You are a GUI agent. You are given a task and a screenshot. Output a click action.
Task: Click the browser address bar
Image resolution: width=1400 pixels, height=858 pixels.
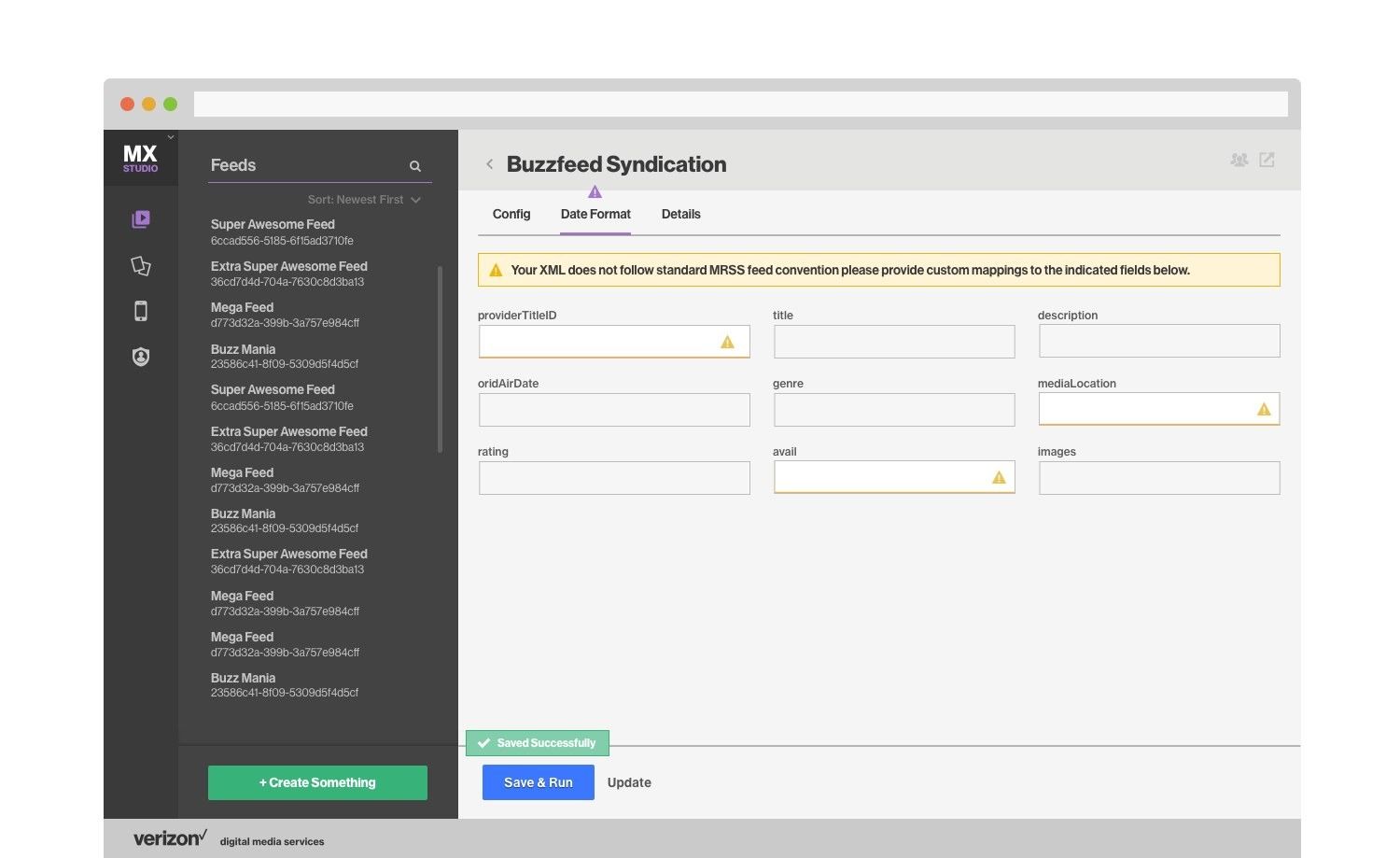point(740,104)
